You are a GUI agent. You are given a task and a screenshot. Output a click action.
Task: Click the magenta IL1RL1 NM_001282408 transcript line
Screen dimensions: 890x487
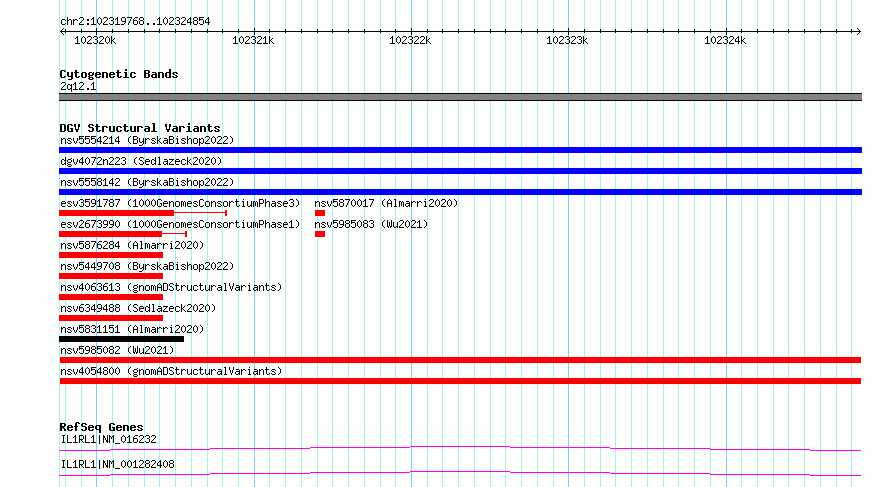[x=460, y=473]
